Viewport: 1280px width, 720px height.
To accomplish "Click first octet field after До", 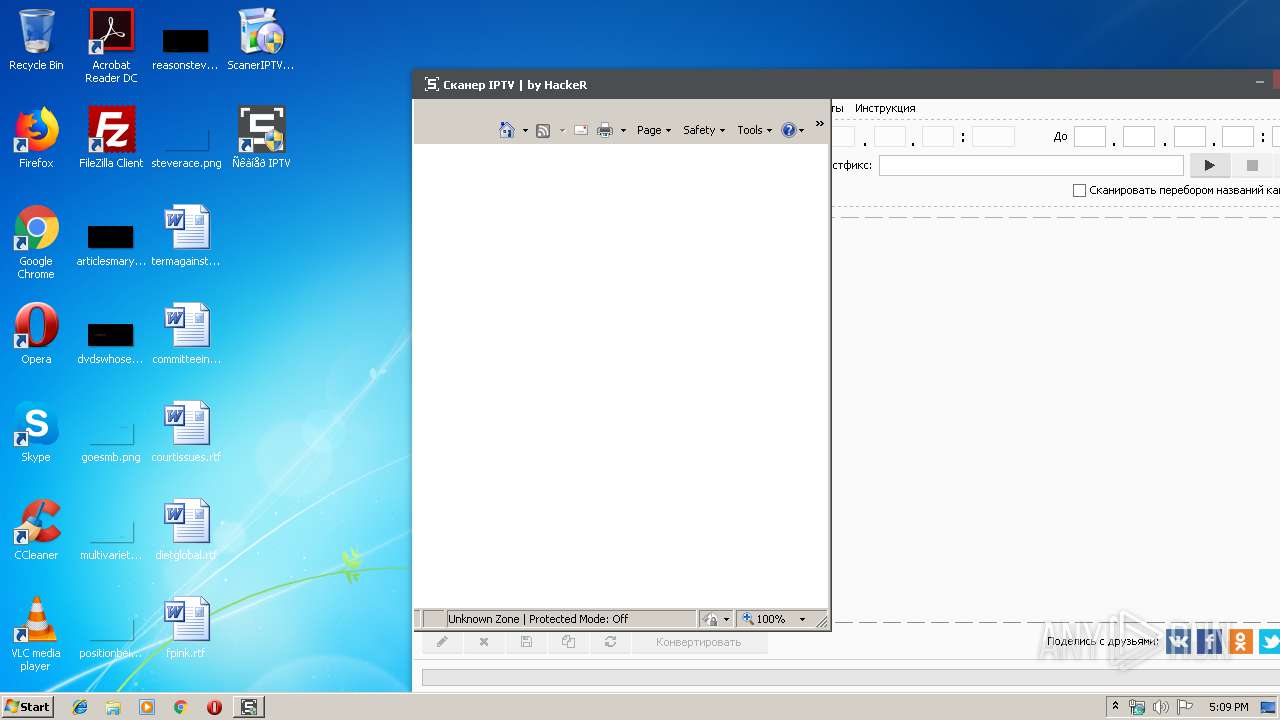I will pyautogui.click(x=1090, y=136).
